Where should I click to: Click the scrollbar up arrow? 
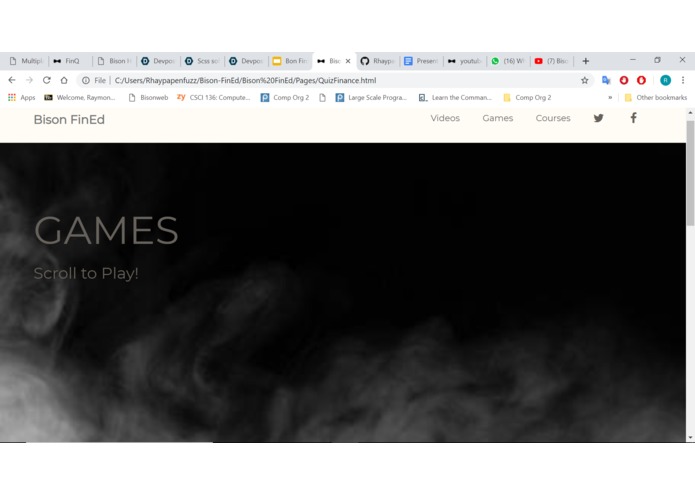[690, 113]
